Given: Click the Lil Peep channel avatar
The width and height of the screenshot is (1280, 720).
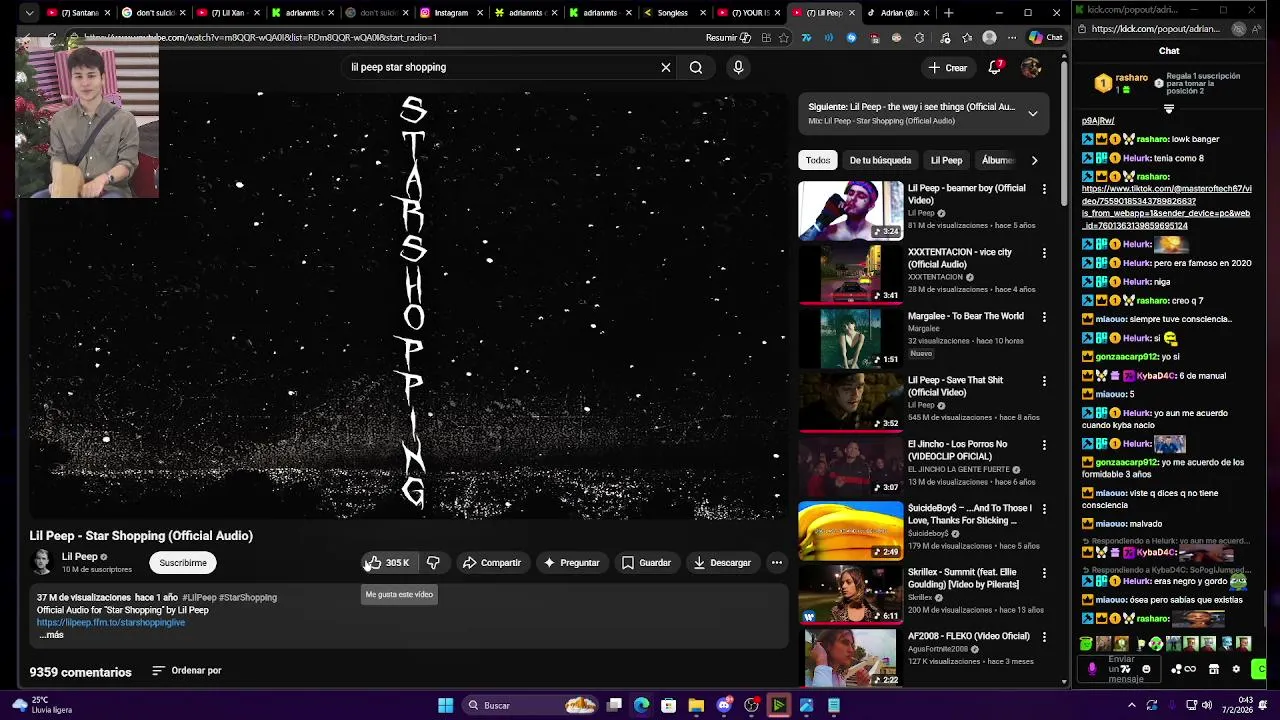Looking at the screenshot, I should (42, 563).
